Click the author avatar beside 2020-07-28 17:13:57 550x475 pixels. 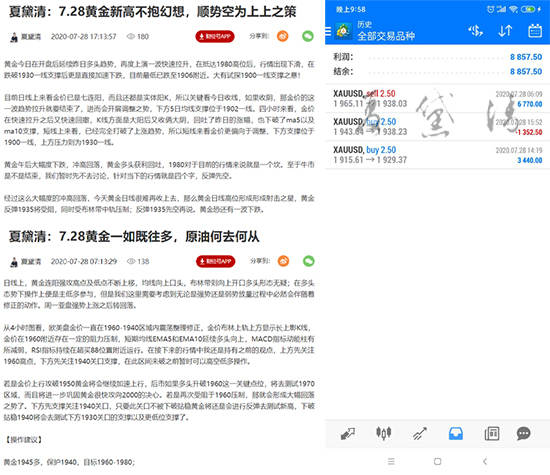14,37
